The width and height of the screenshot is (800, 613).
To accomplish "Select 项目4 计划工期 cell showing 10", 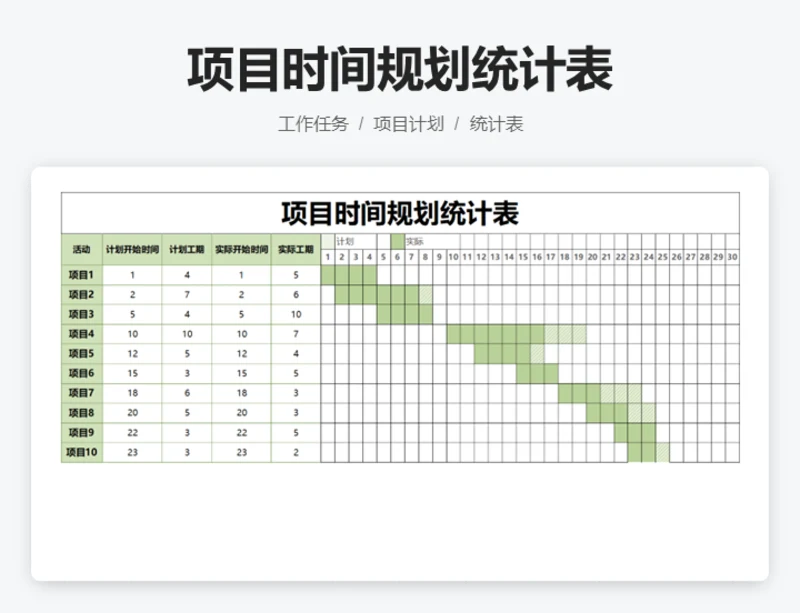I will coord(187,334).
